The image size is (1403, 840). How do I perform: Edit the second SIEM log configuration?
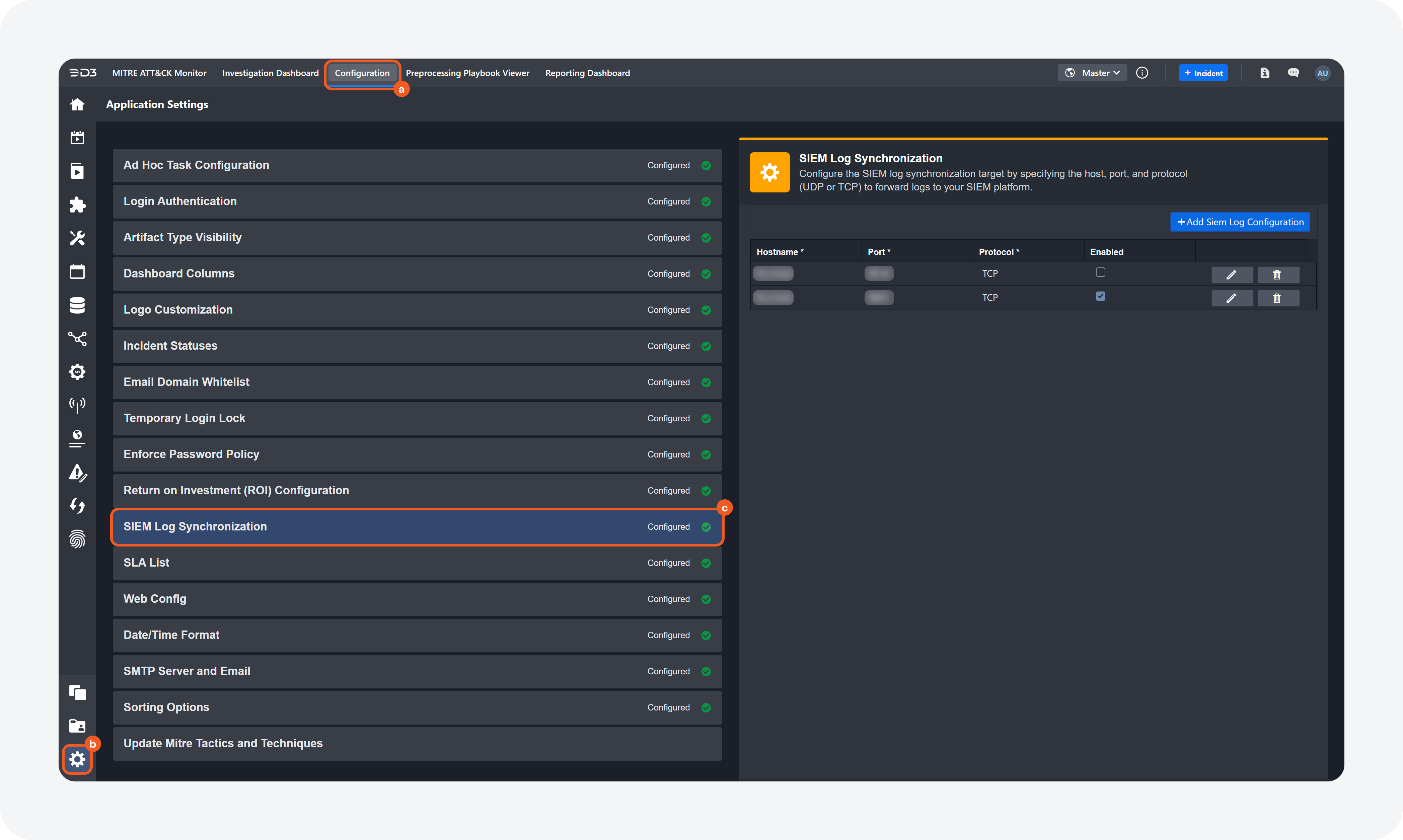(x=1232, y=298)
